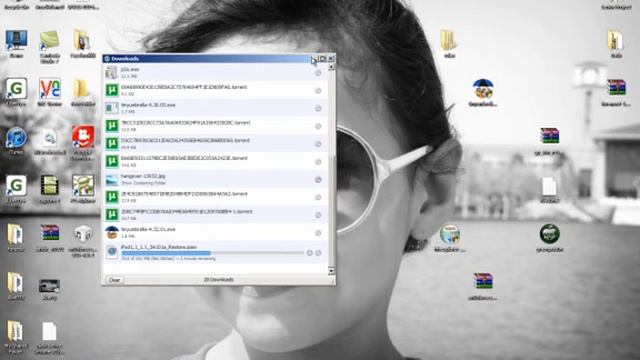Viewport: 640px width, 360px height.
Task: Click the uTorrent icon of the 16.7 KB torrent download
Action: click(111, 215)
